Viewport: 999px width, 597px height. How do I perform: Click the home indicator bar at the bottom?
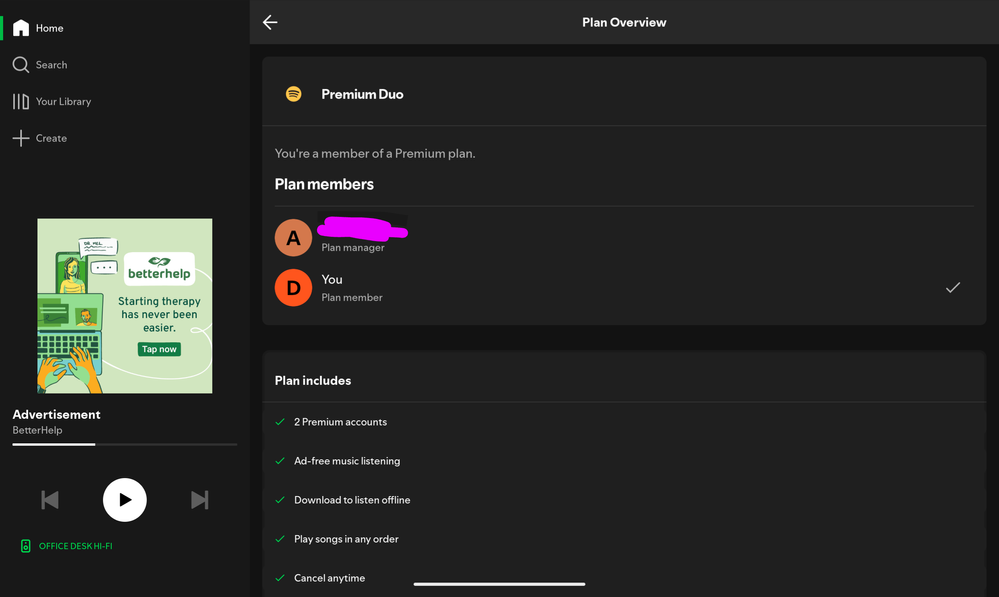500,584
